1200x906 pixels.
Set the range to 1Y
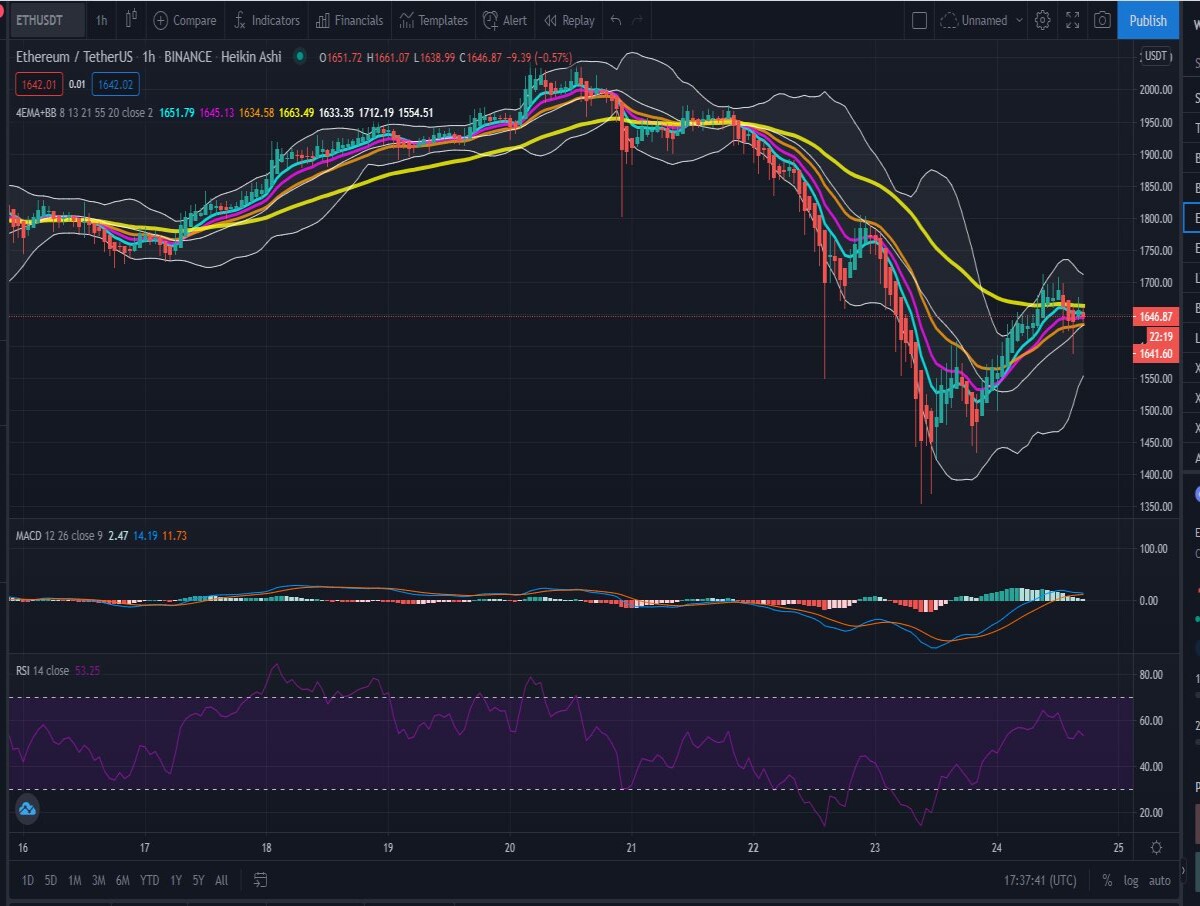[176, 880]
